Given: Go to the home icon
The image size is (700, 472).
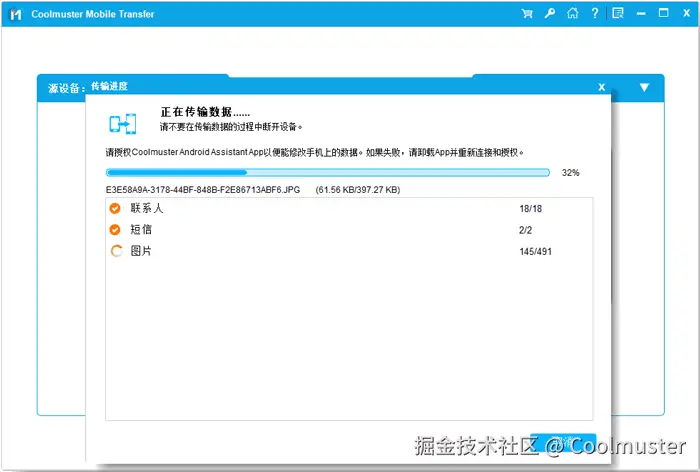Looking at the screenshot, I should pyautogui.click(x=572, y=13).
